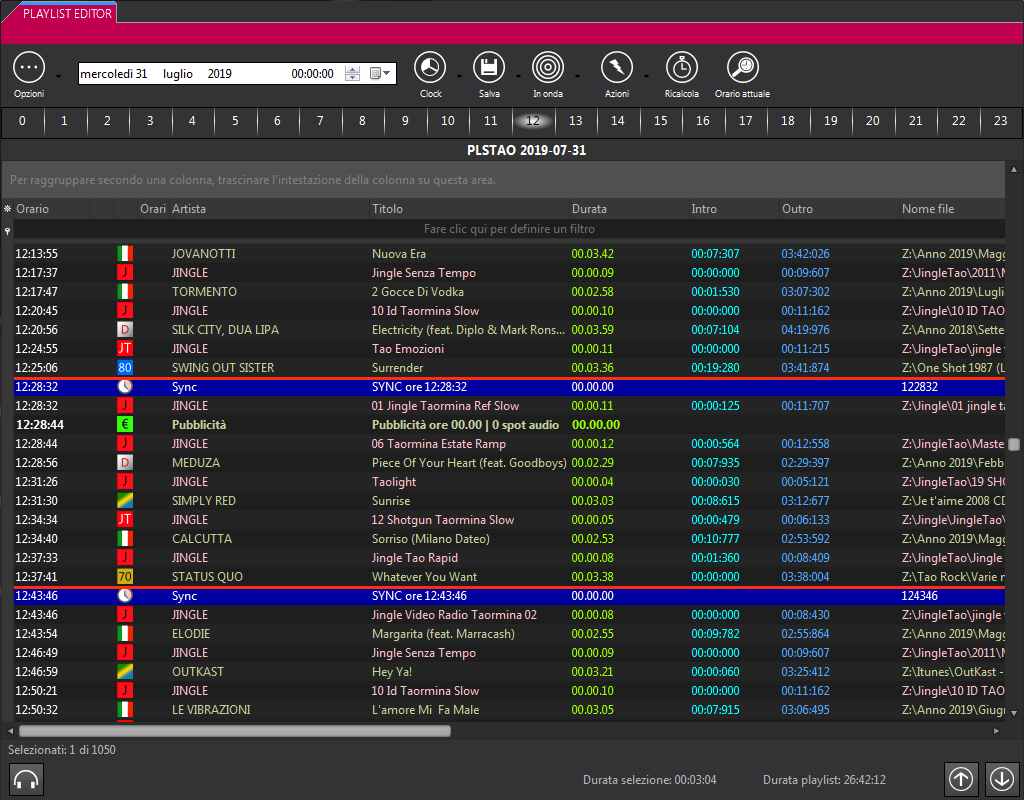Select the PLAYLIST EDITOR tab
Screen dimensions: 1024x800
coord(60,13)
